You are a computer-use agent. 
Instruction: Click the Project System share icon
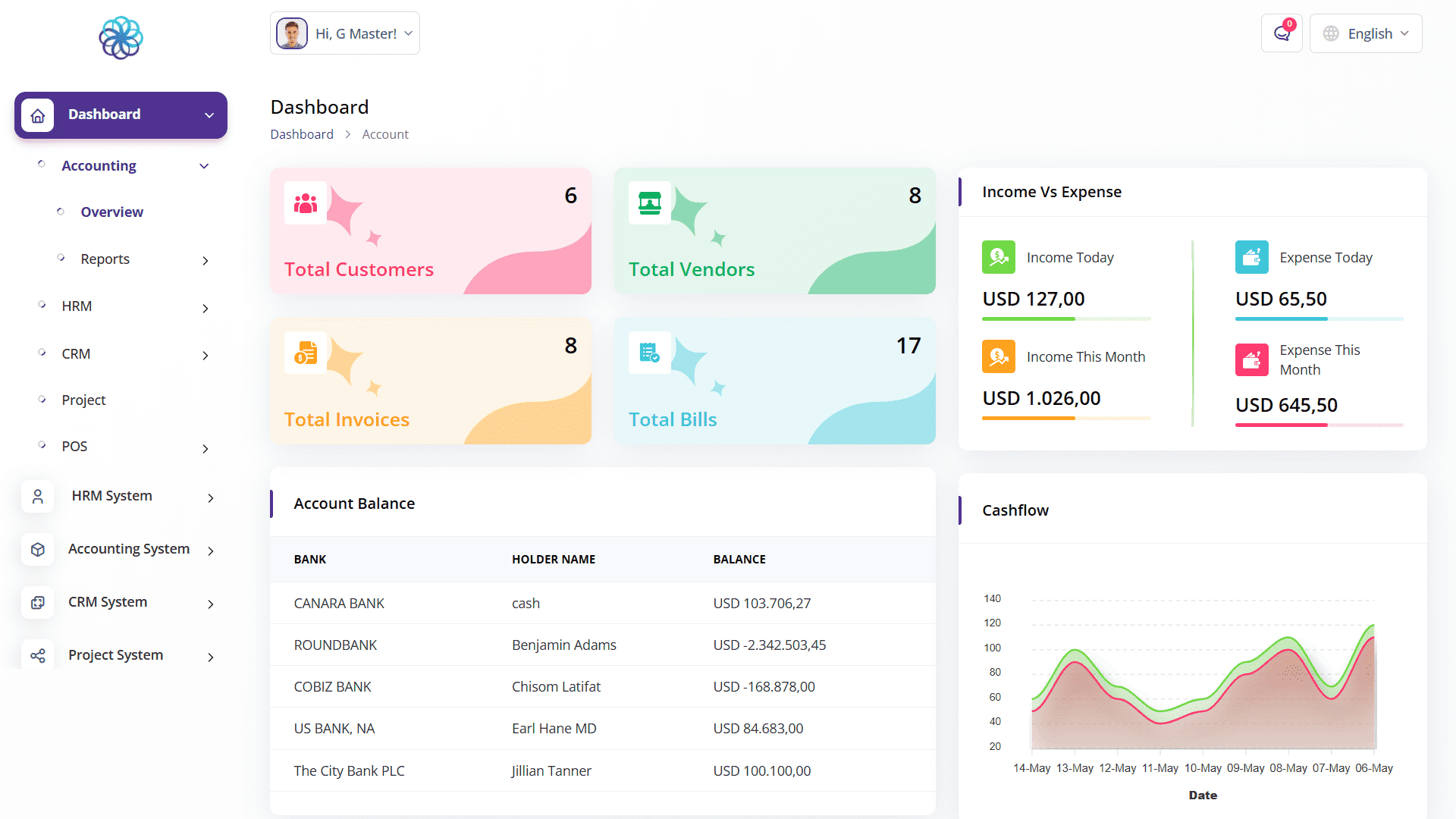(38, 656)
